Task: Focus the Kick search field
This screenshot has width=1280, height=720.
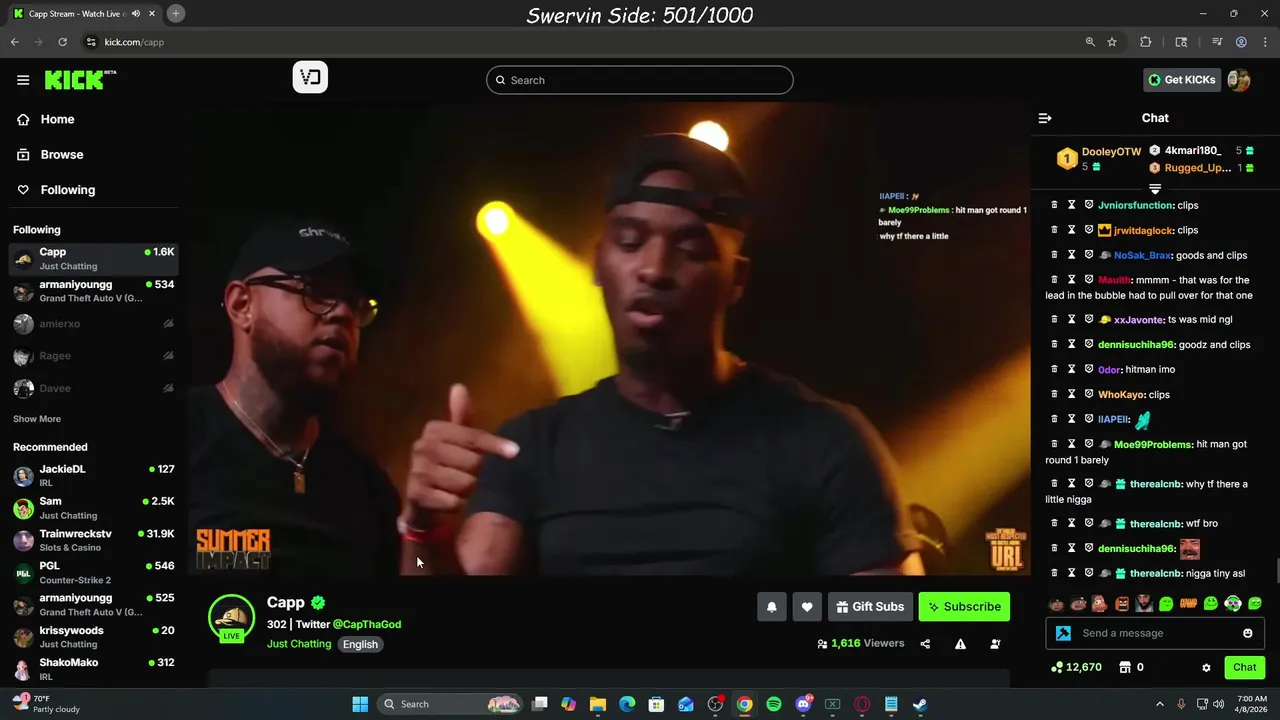Action: [x=640, y=80]
